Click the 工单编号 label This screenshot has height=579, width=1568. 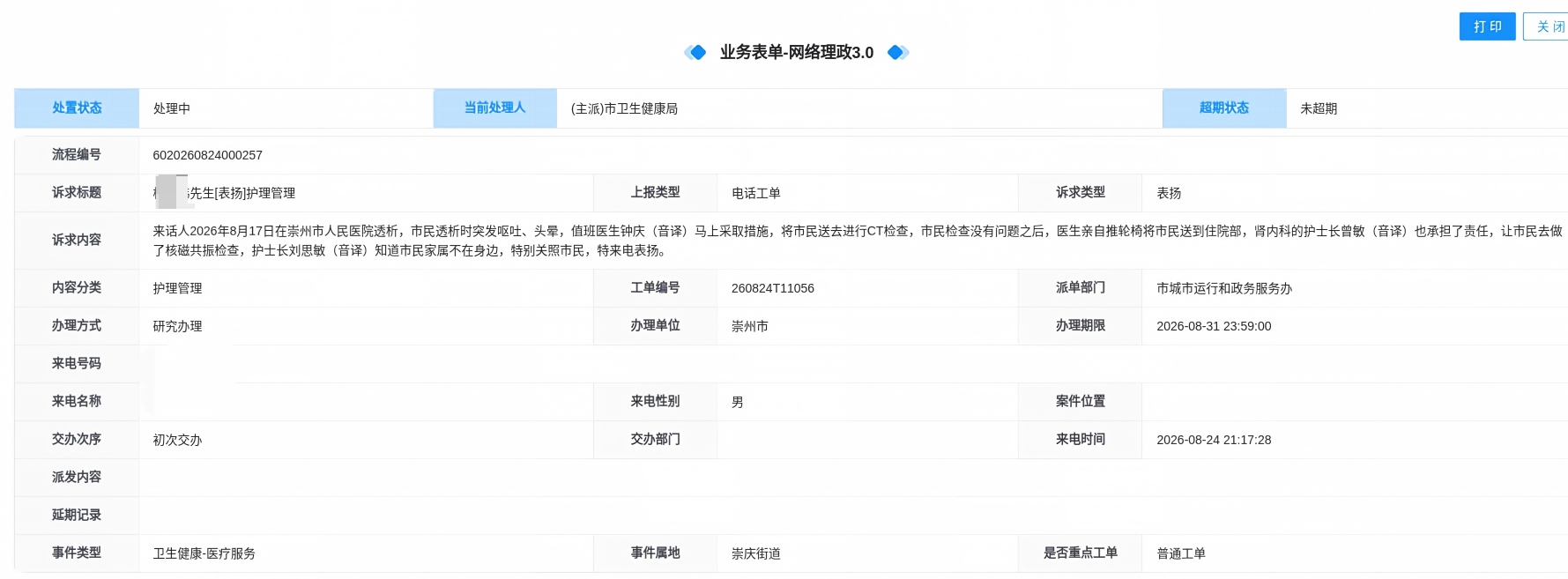pos(655,287)
